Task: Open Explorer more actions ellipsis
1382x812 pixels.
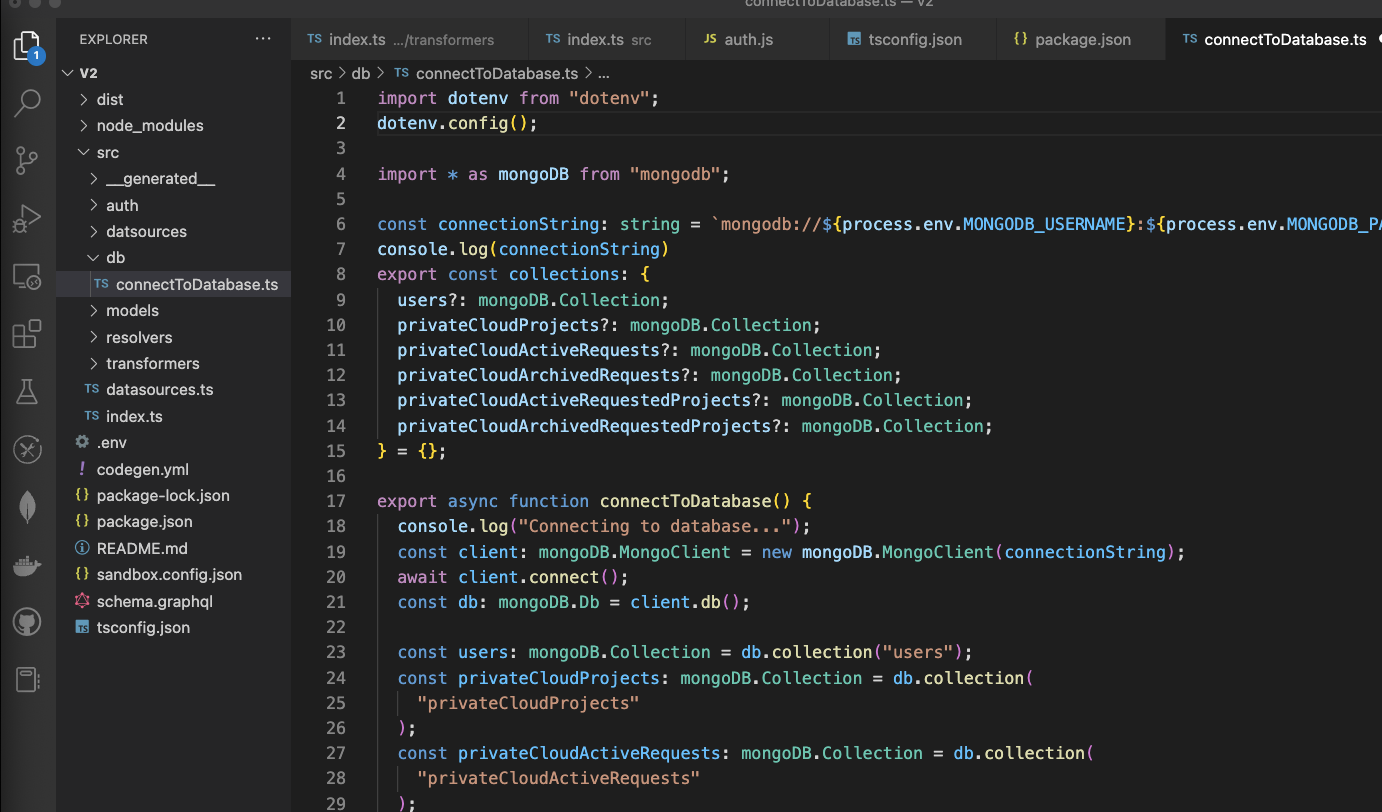Action: coord(263,39)
